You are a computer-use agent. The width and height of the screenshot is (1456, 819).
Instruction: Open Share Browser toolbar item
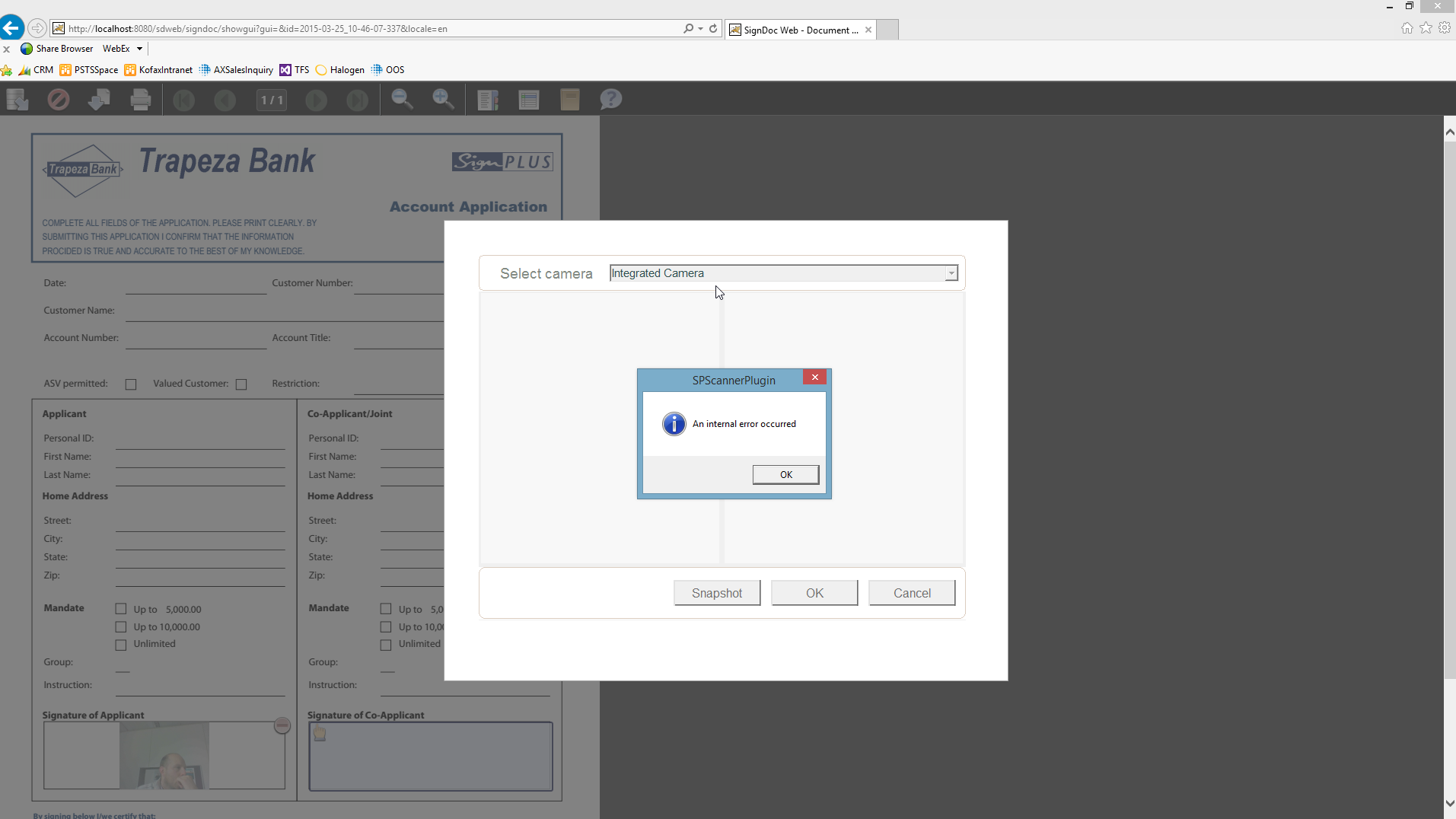click(57, 49)
